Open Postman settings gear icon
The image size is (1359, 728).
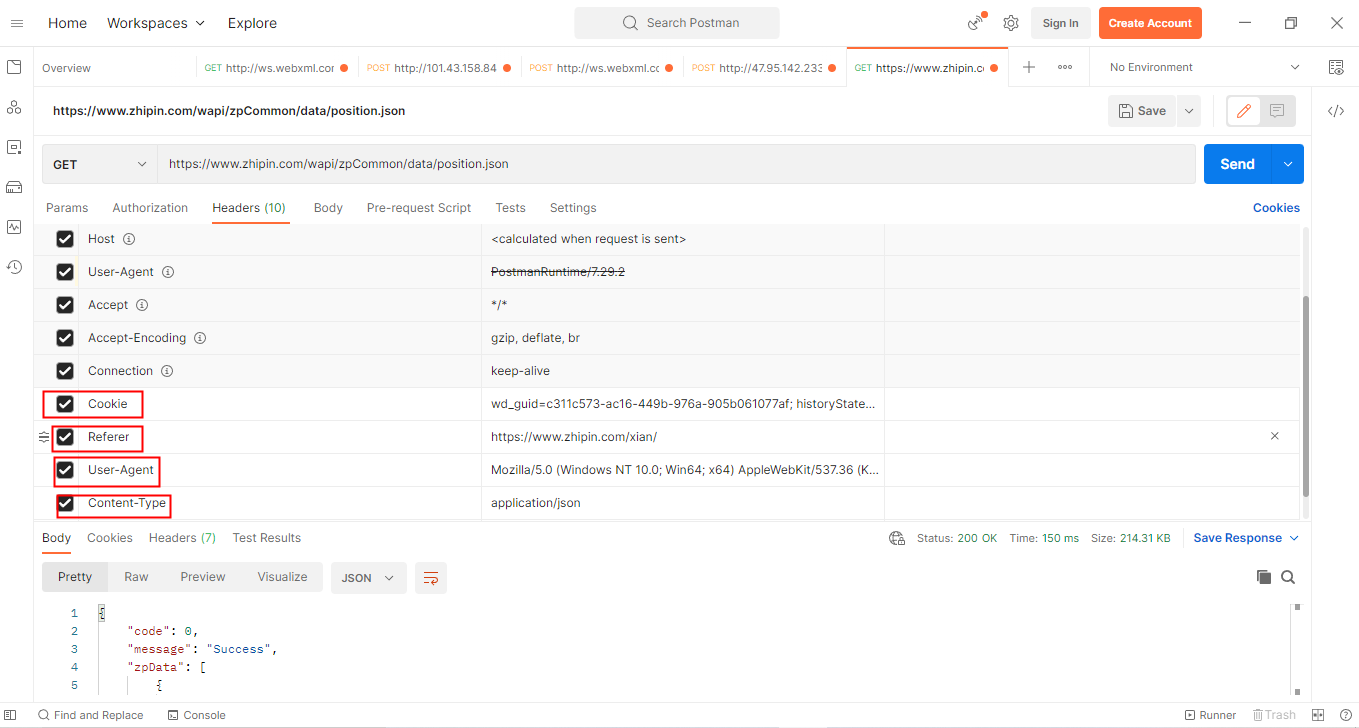(x=1011, y=23)
